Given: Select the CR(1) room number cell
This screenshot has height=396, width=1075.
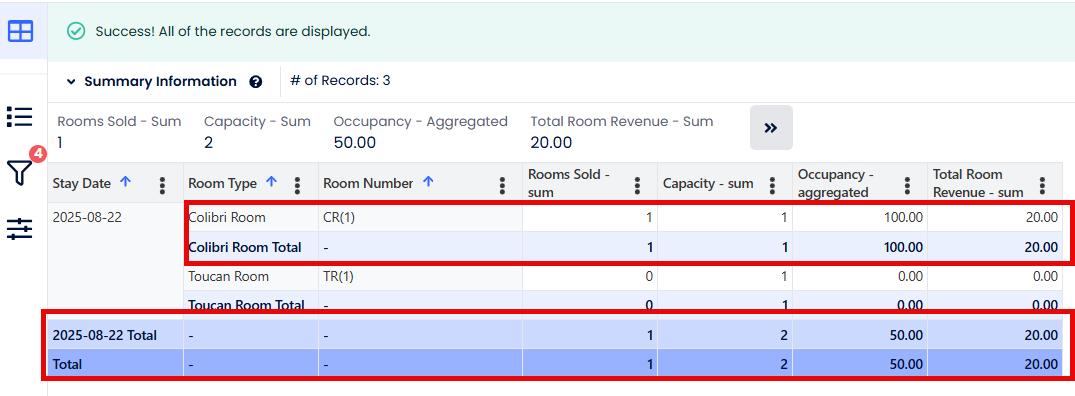Looking at the screenshot, I should 420,218.
